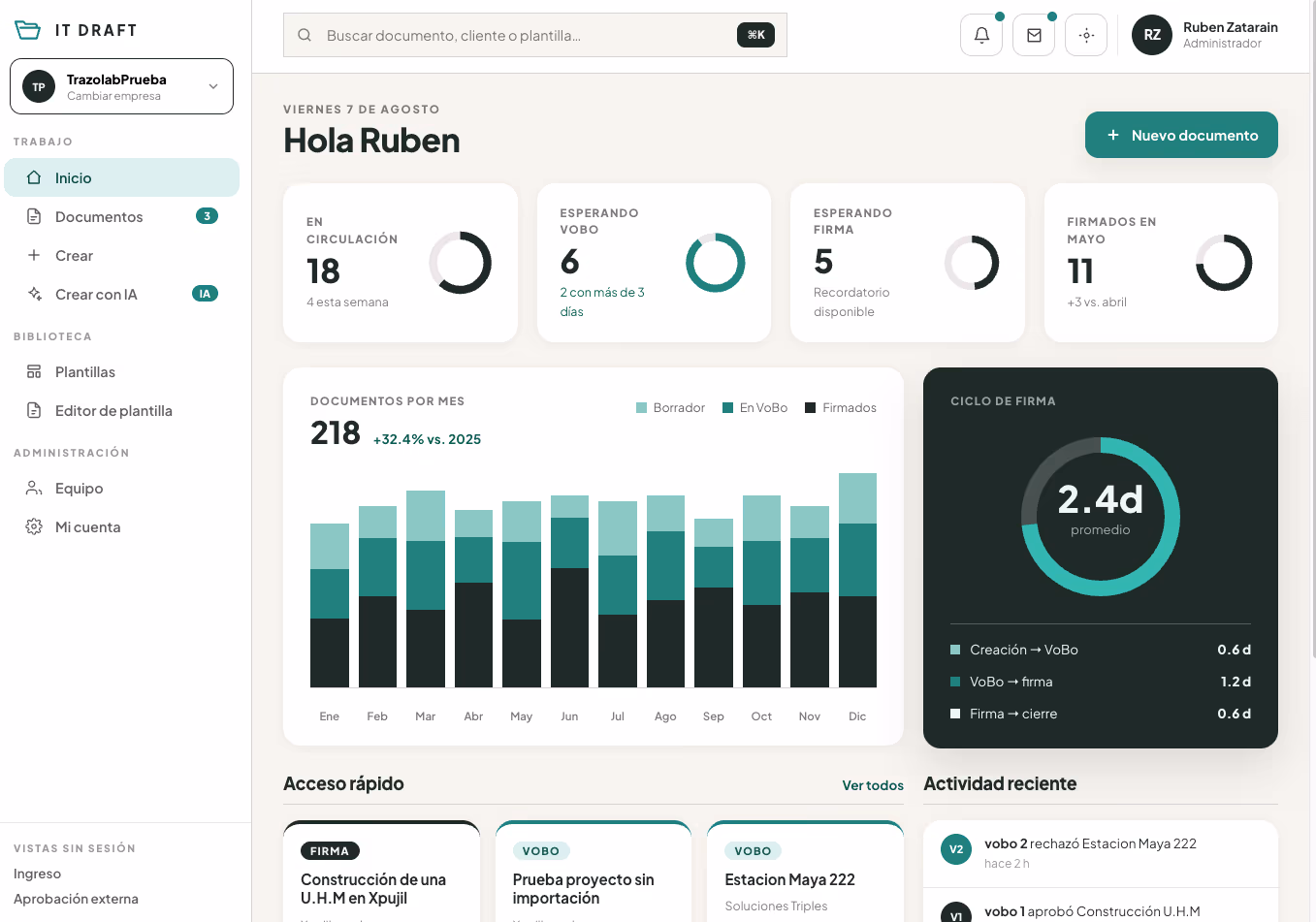The height and width of the screenshot is (922, 1316).
Task: Click the Equipo people icon
Action: click(x=34, y=488)
